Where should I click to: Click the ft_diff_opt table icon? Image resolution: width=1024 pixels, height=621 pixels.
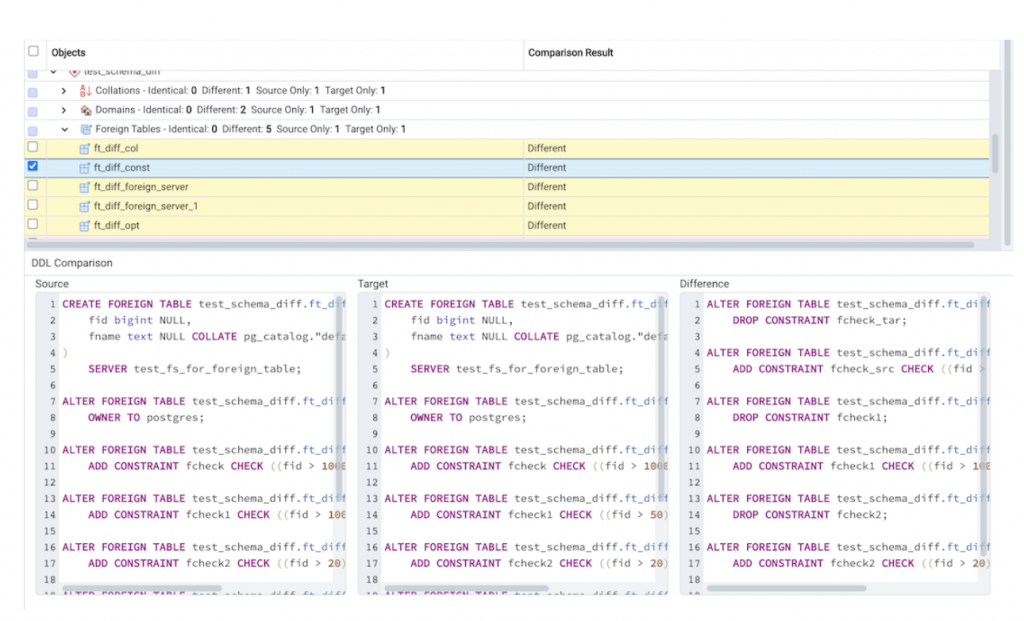(x=84, y=225)
